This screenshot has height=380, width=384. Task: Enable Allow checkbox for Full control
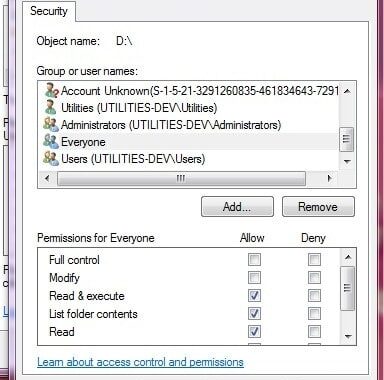point(254,260)
